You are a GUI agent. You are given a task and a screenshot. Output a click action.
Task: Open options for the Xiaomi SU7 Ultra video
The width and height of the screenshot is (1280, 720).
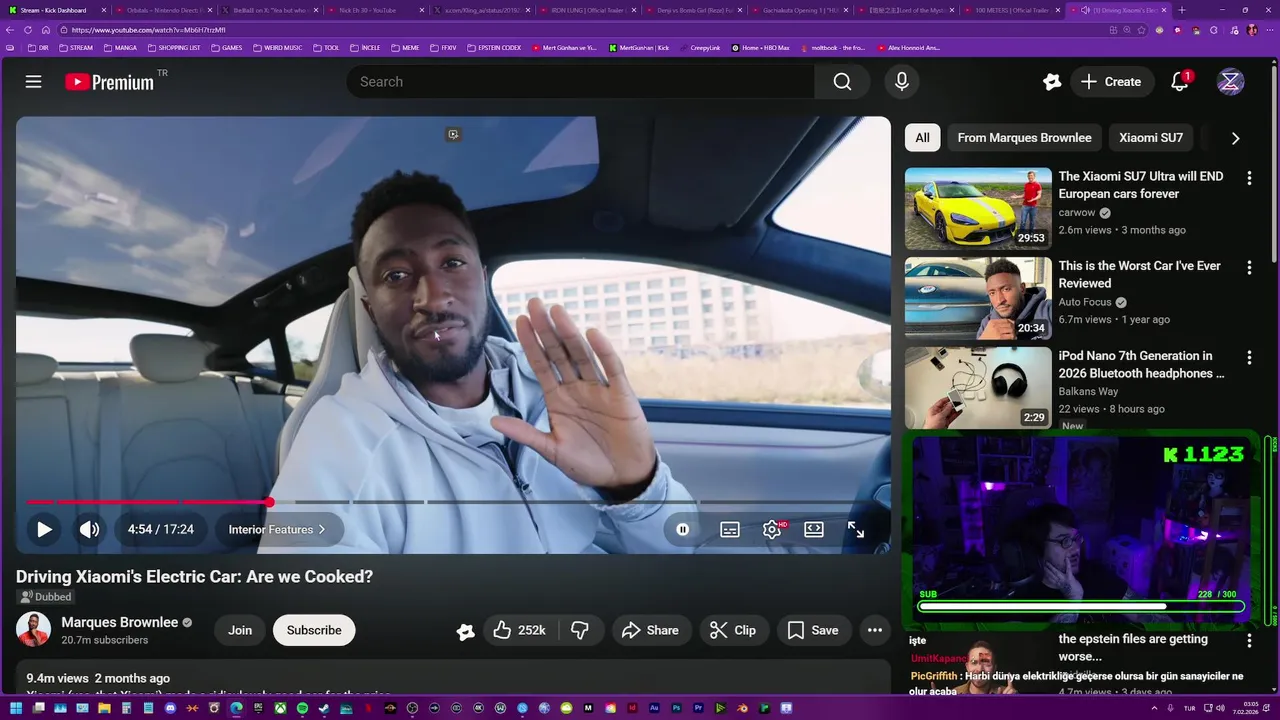1249,178
